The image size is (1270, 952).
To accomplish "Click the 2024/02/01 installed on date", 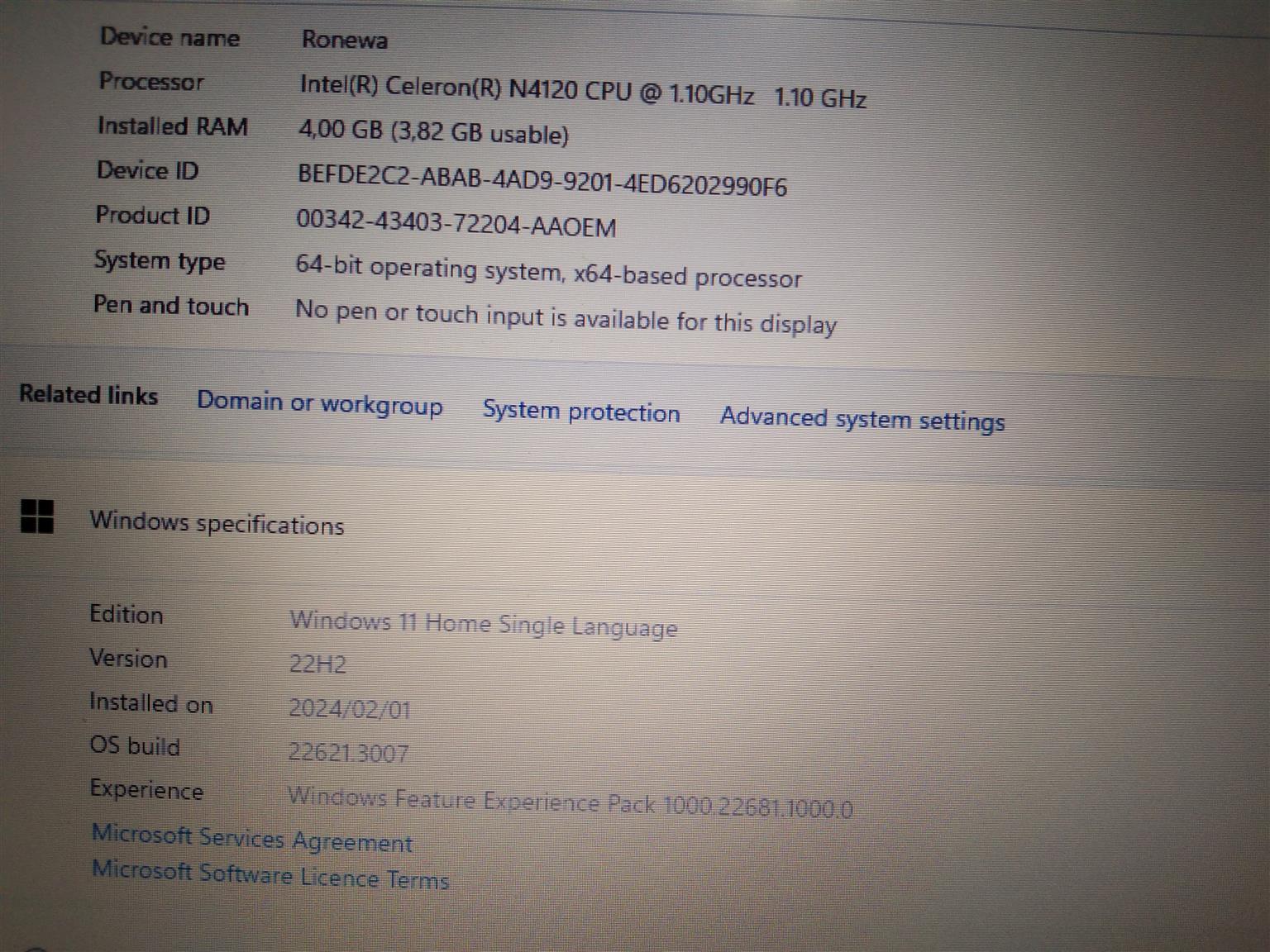I will click(x=349, y=708).
